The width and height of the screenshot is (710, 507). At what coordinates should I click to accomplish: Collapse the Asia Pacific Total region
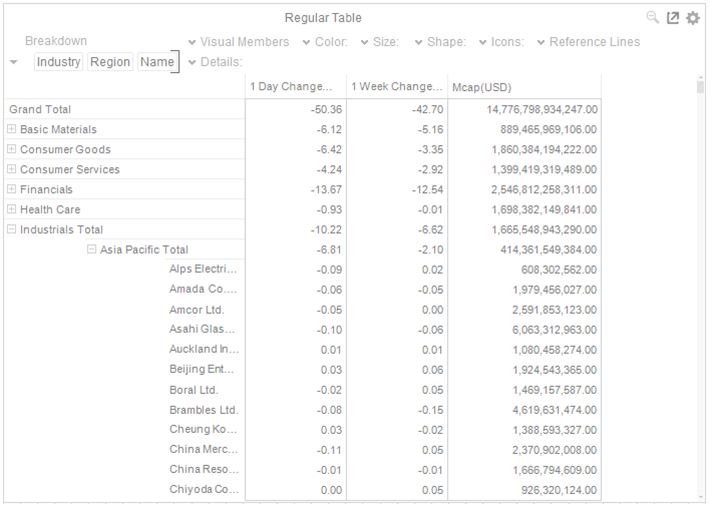tap(92, 249)
